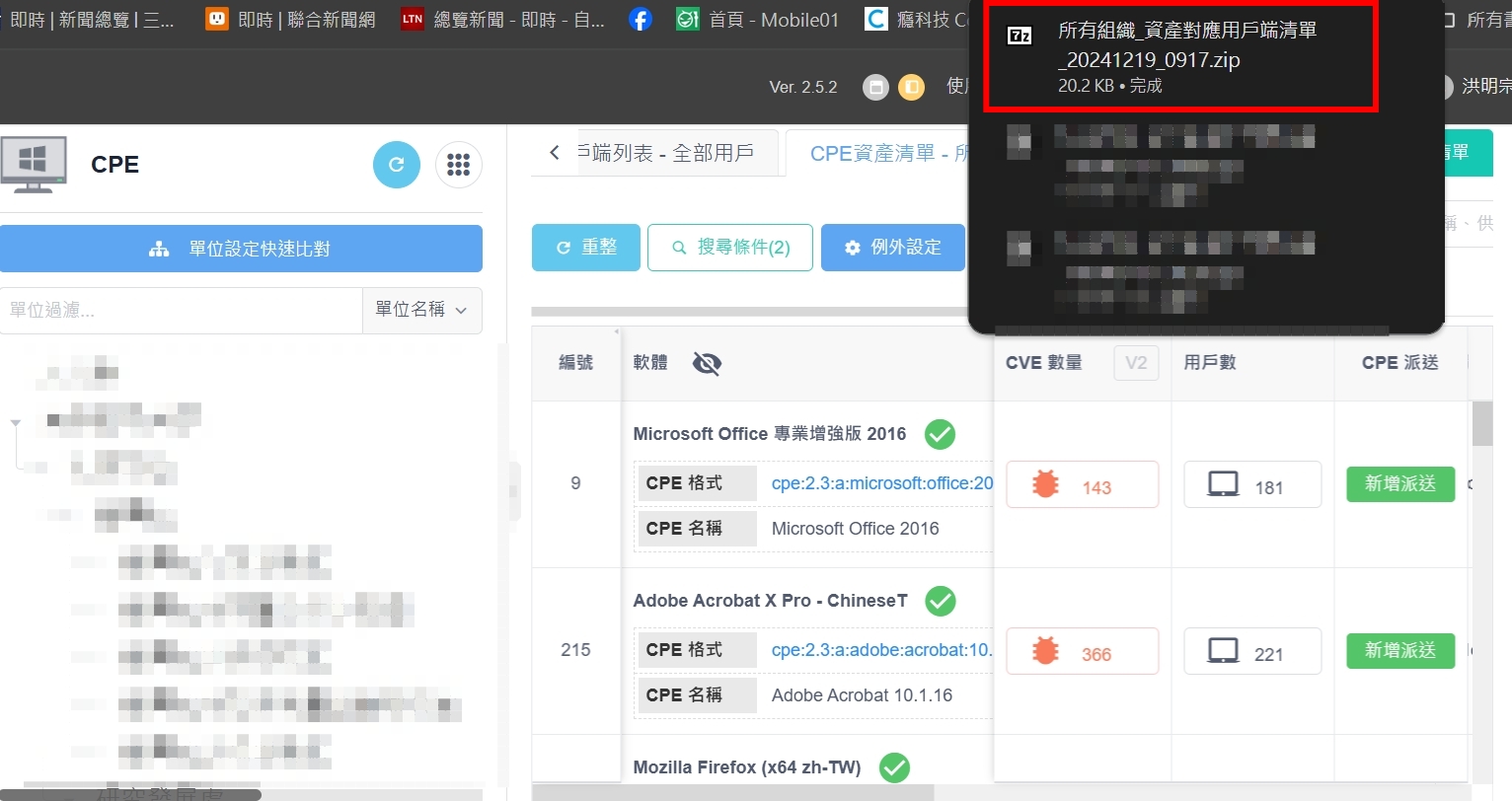Viewport: 1512px width, 801px height.
Task: Click the left chevron to scroll tabs back
Action: coord(554,153)
